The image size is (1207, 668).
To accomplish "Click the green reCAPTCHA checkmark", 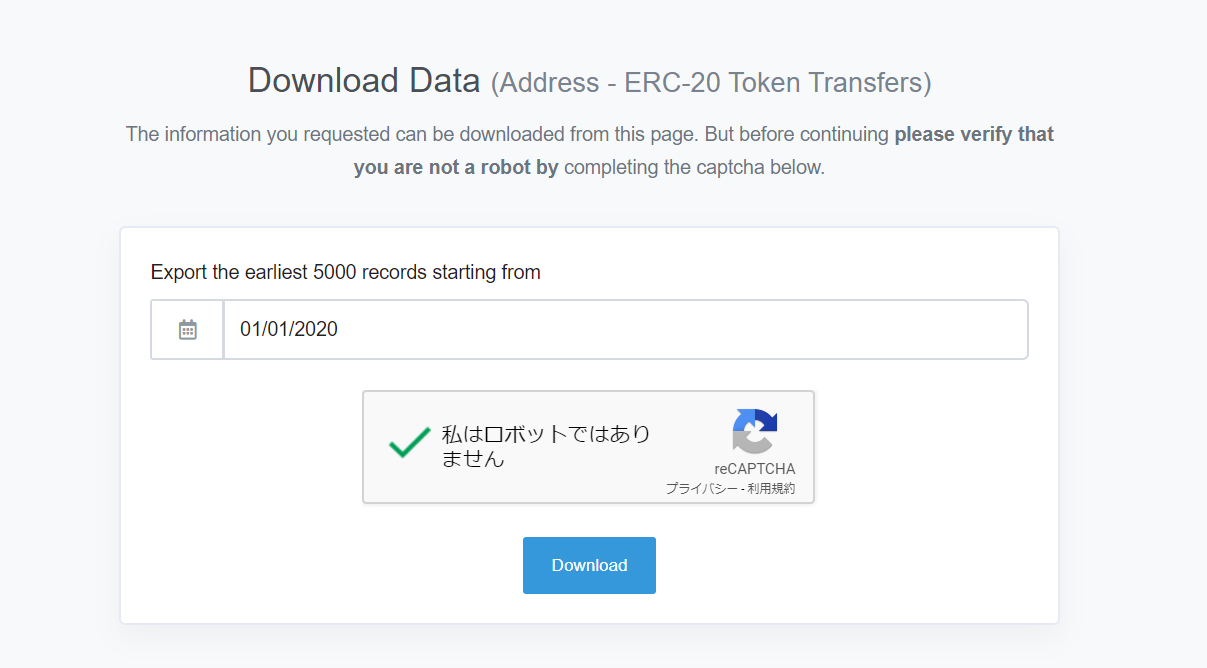I will pos(409,443).
